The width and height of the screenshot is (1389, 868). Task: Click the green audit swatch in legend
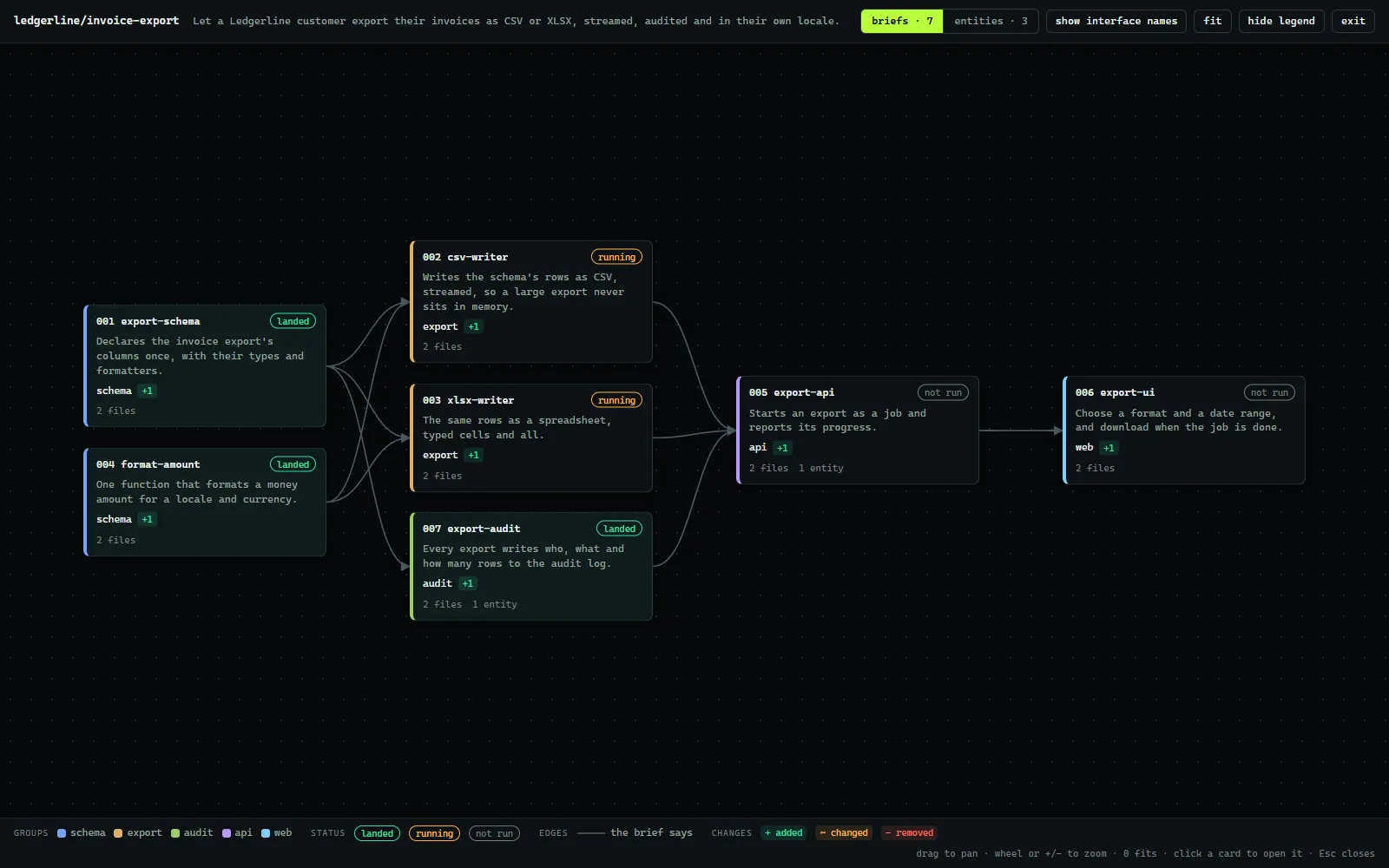click(x=175, y=833)
